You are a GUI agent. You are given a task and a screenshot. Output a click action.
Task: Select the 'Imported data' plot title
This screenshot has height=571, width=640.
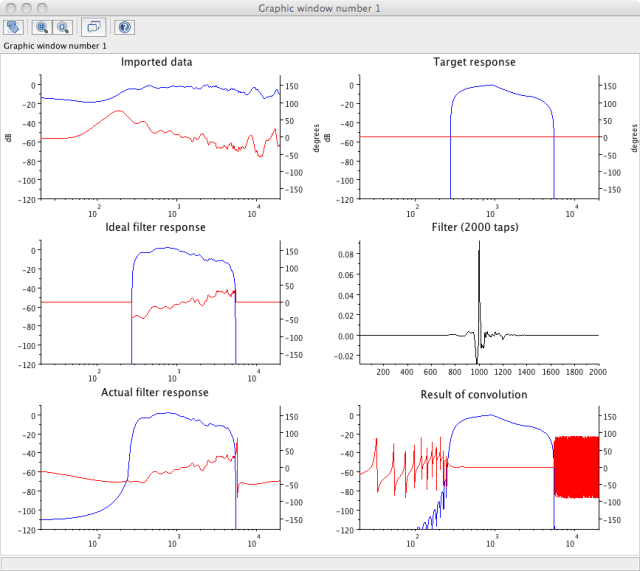pyautogui.click(x=157, y=62)
